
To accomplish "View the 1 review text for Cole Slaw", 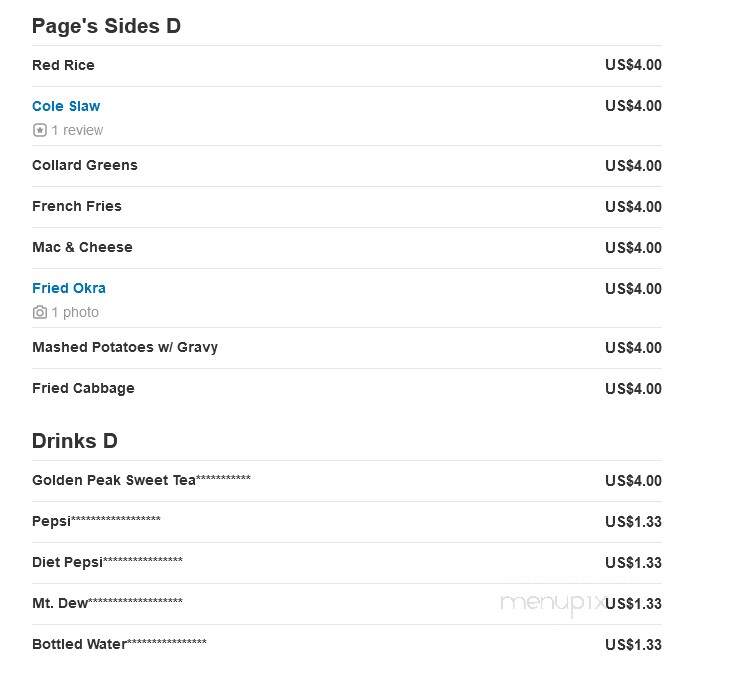I will point(77,130).
